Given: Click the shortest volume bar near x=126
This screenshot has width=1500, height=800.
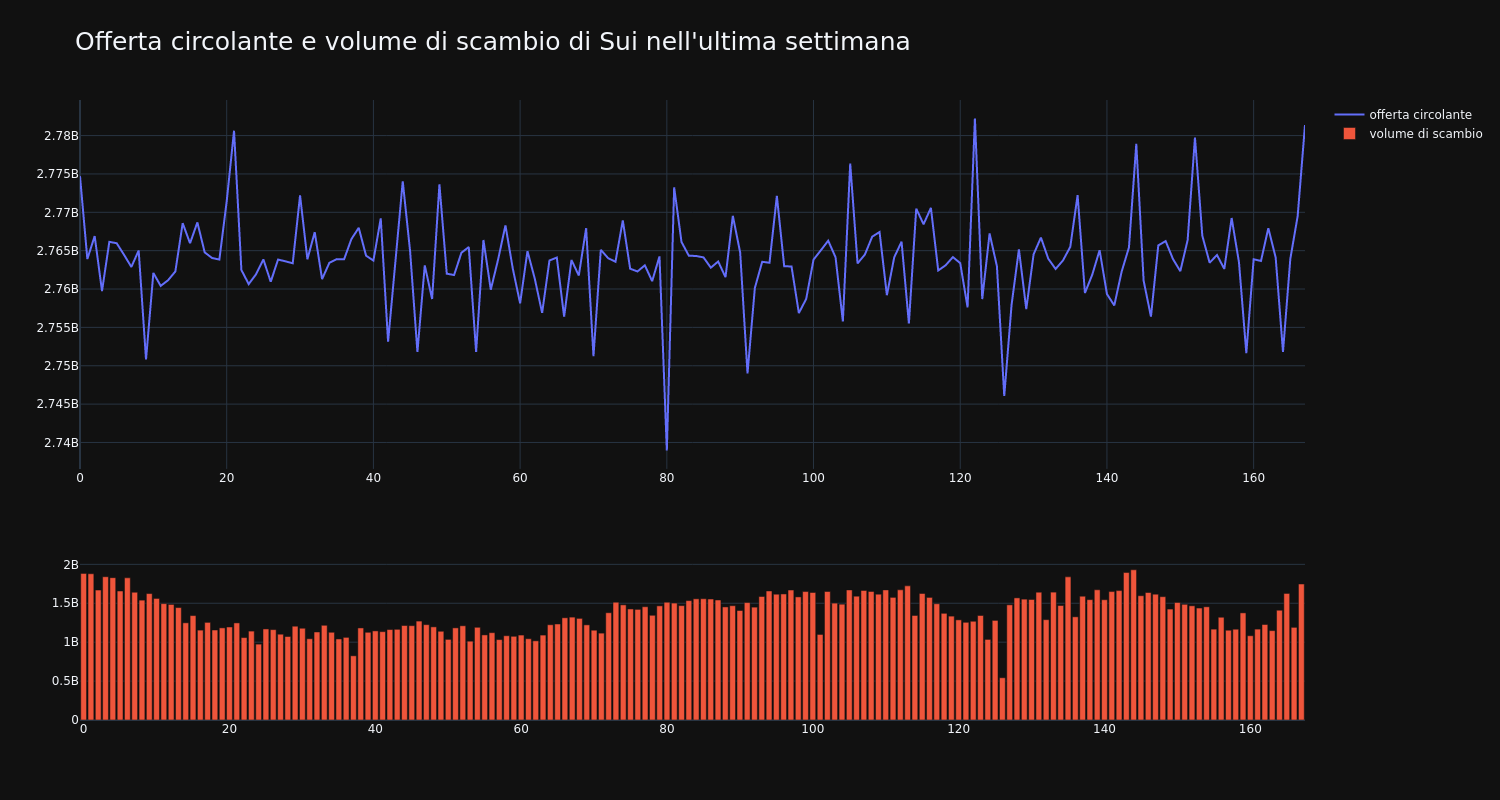Looking at the screenshot, I should tap(1002, 698).
